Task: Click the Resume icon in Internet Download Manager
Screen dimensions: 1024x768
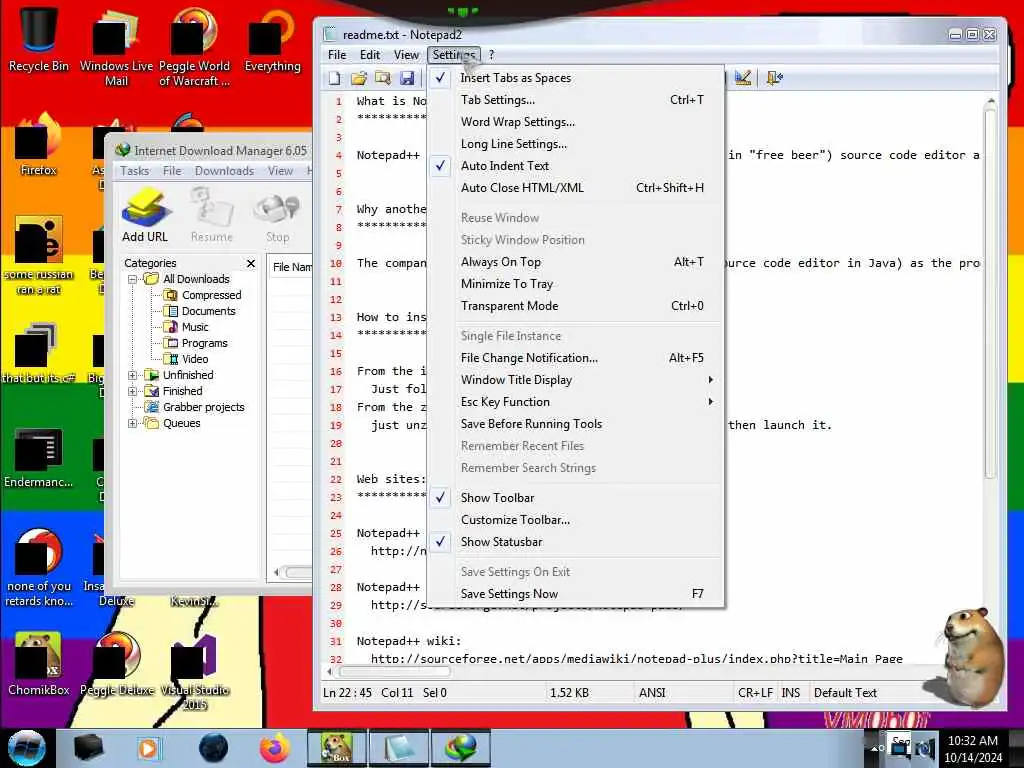Action: tap(212, 216)
